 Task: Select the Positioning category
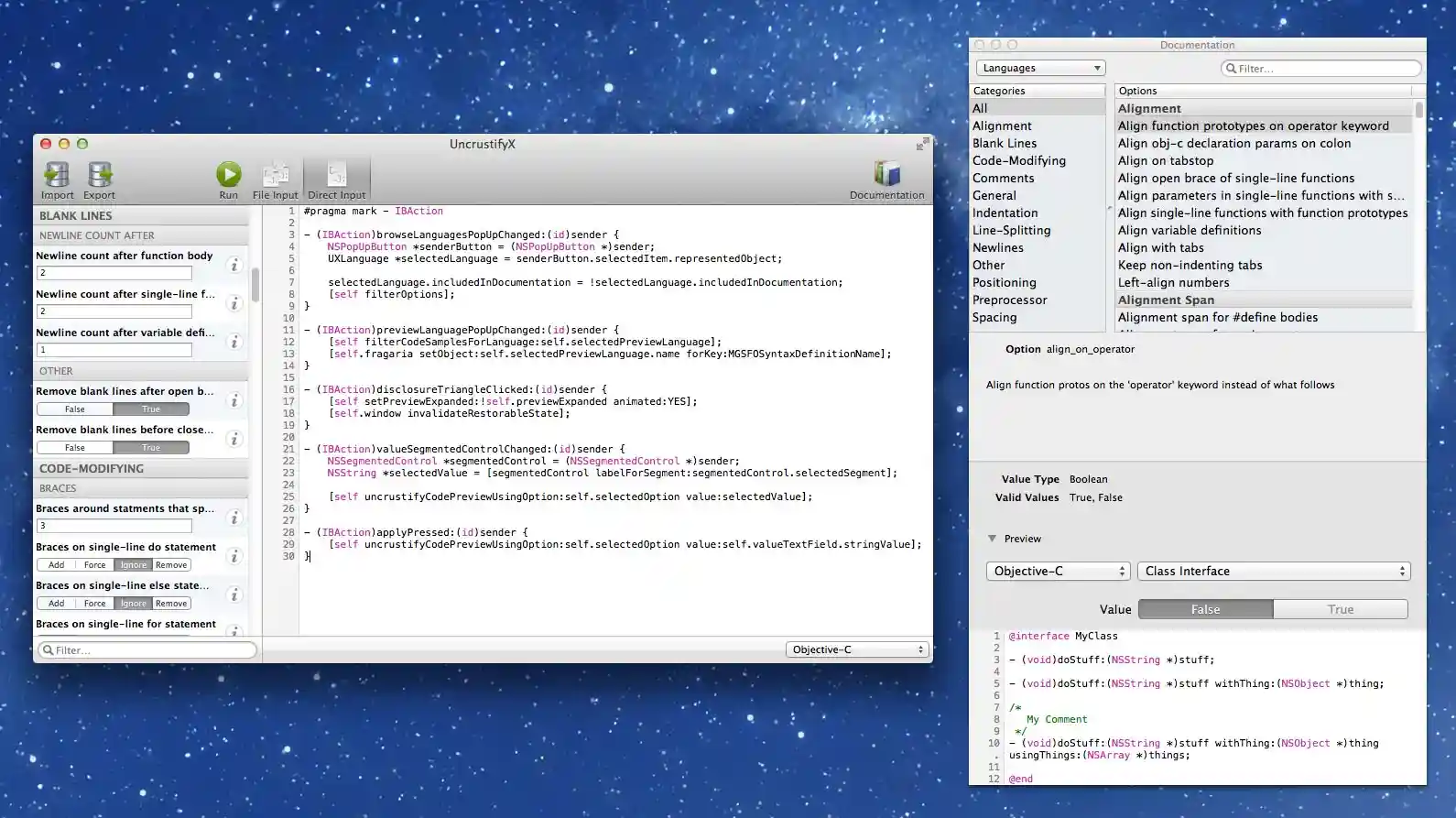(1038, 282)
